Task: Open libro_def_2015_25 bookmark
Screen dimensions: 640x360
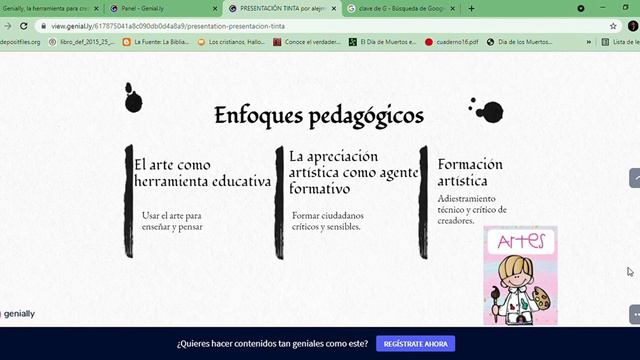Action: (x=82, y=42)
